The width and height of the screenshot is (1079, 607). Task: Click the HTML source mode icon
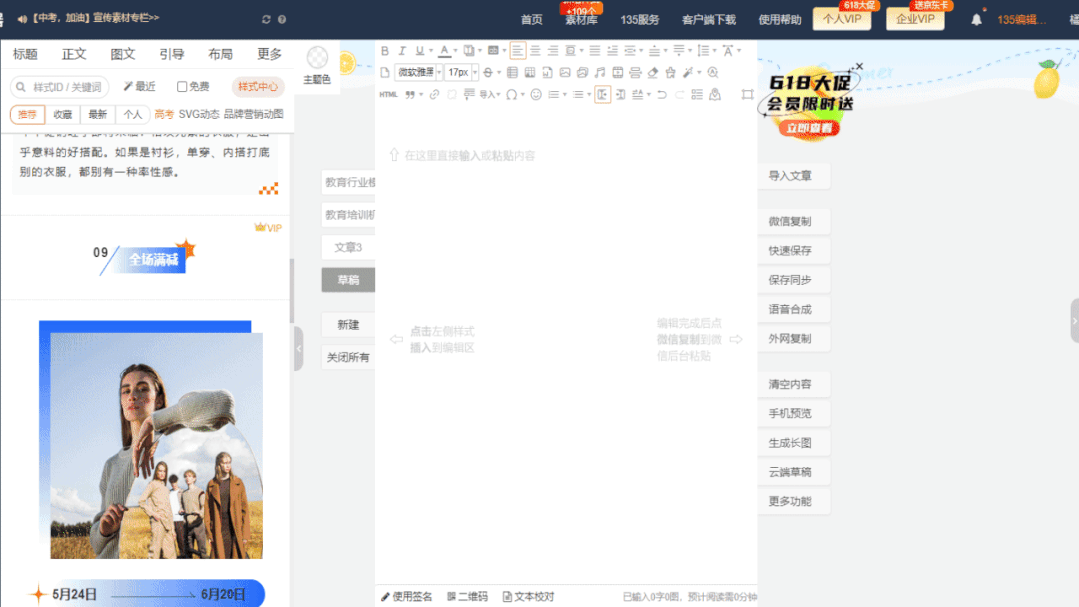[388, 95]
